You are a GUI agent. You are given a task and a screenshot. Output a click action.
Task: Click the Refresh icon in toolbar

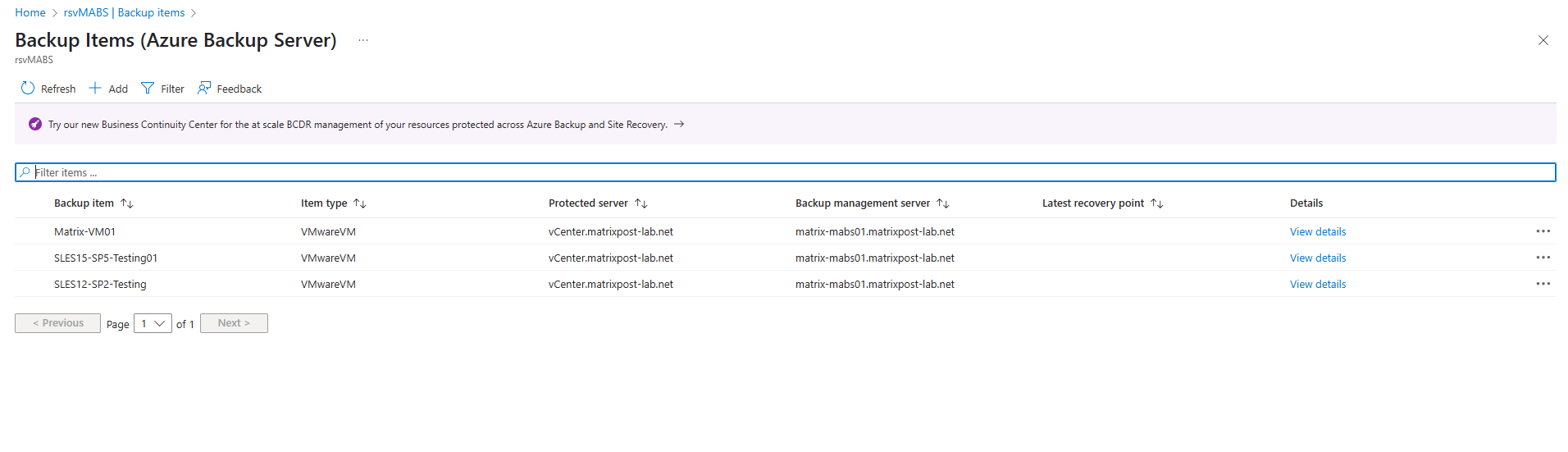pyautogui.click(x=28, y=89)
